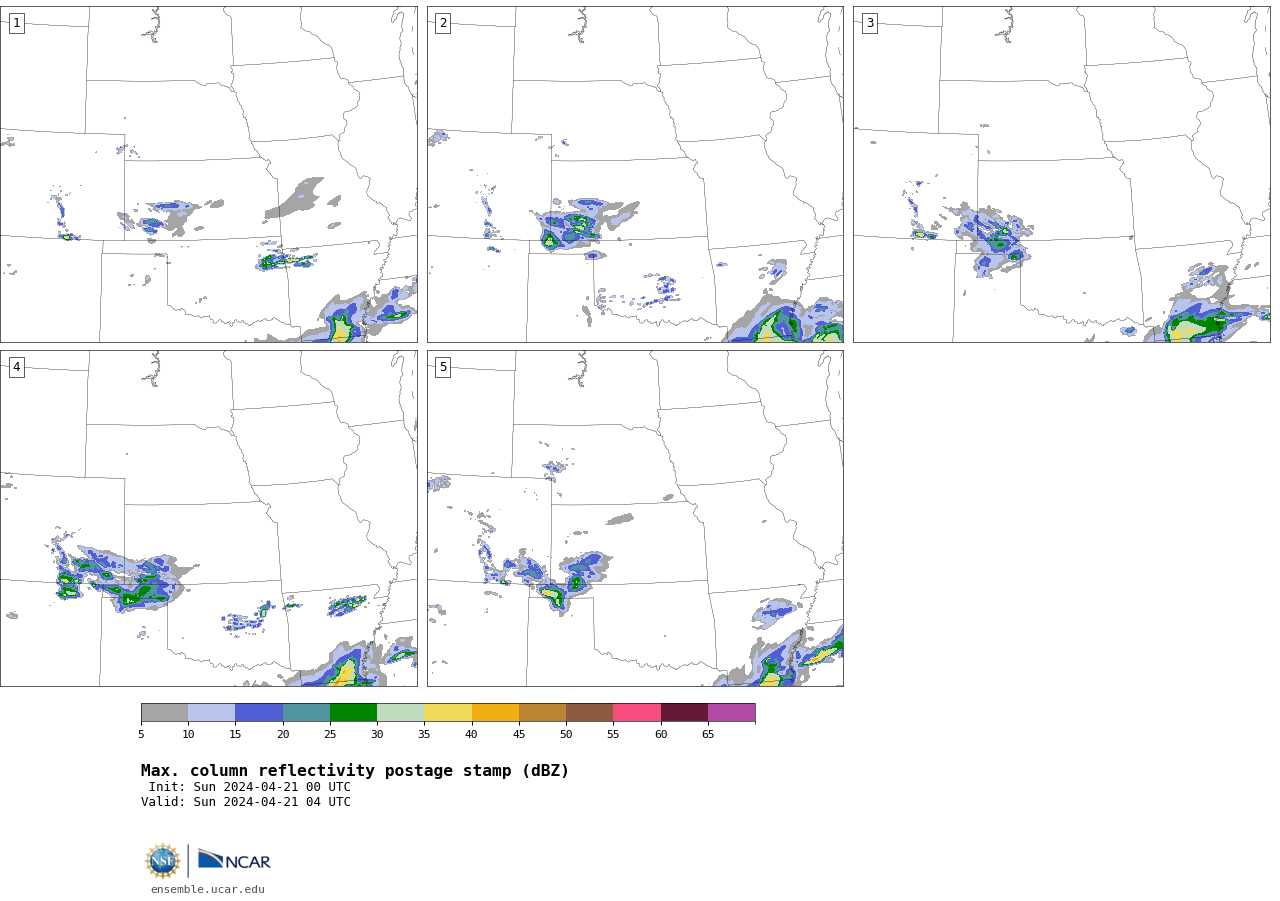Select the blue 15-20 dBZ swatch
Screen dimensions: 1280x901
coord(259,712)
